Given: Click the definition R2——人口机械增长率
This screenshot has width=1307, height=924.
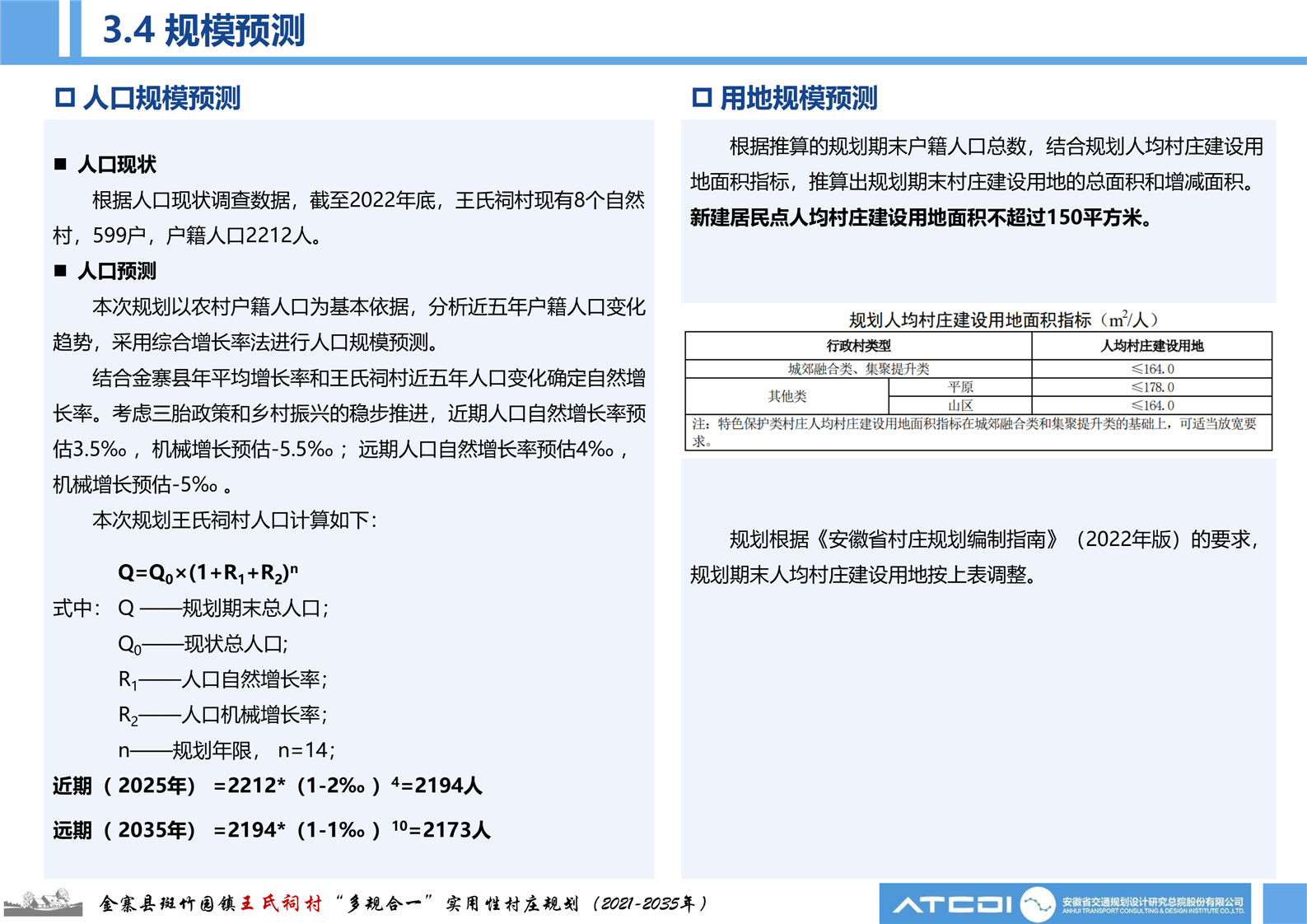Looking at the screenshot, I should tap(222, 715).
